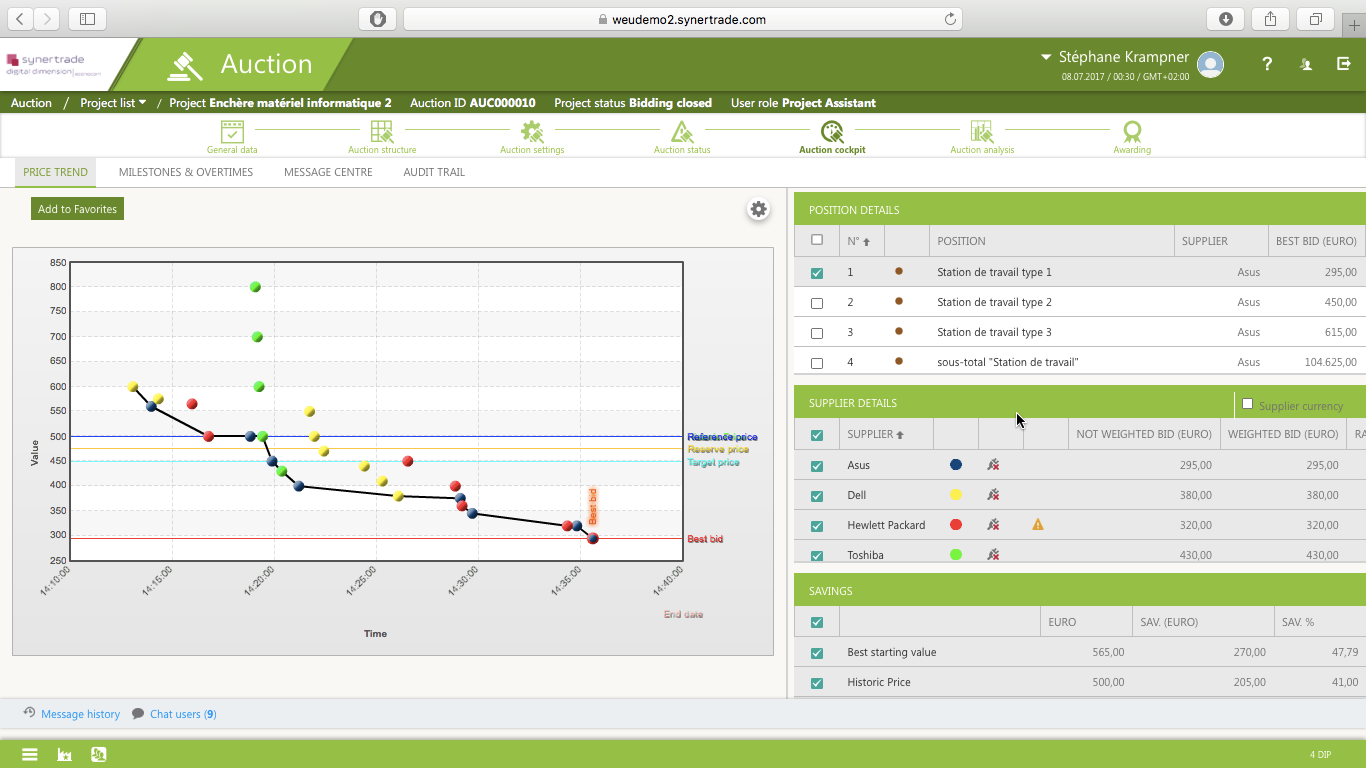Open the Auction cockpit step icon
This screenshot has width=1366, height=768.
click(832, 130)
